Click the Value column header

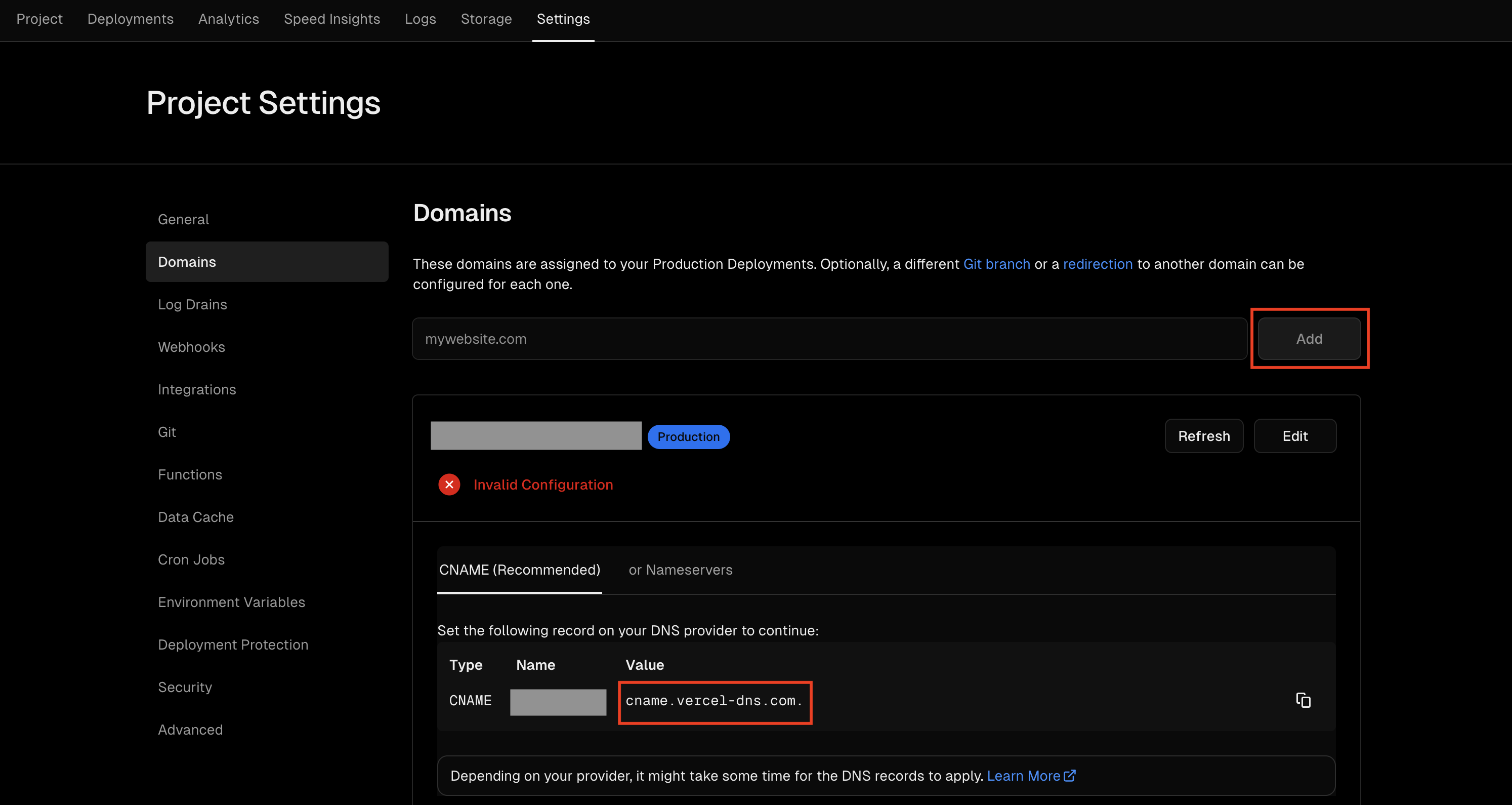(645, 665)
